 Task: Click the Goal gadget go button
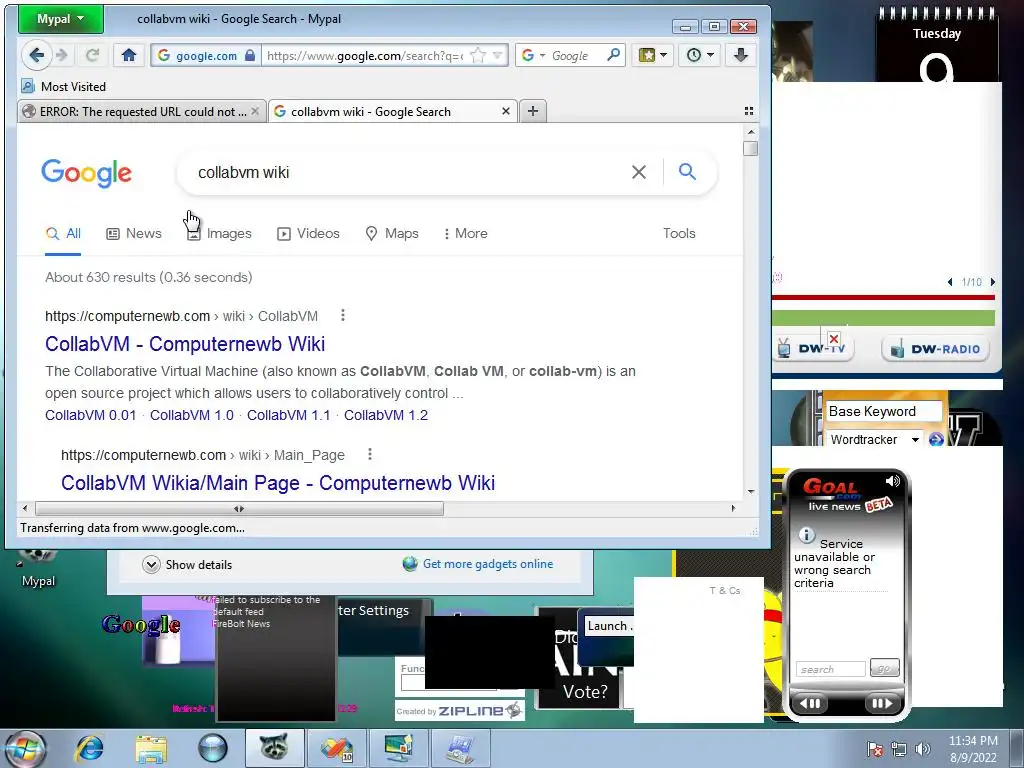tap(885, 668)
